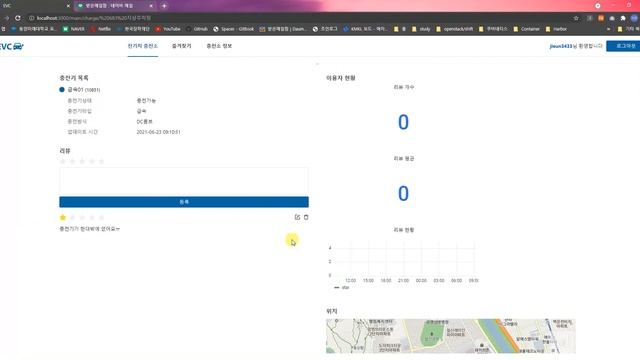Show more bookmarks with the overflow chevron

coord(609,29)
